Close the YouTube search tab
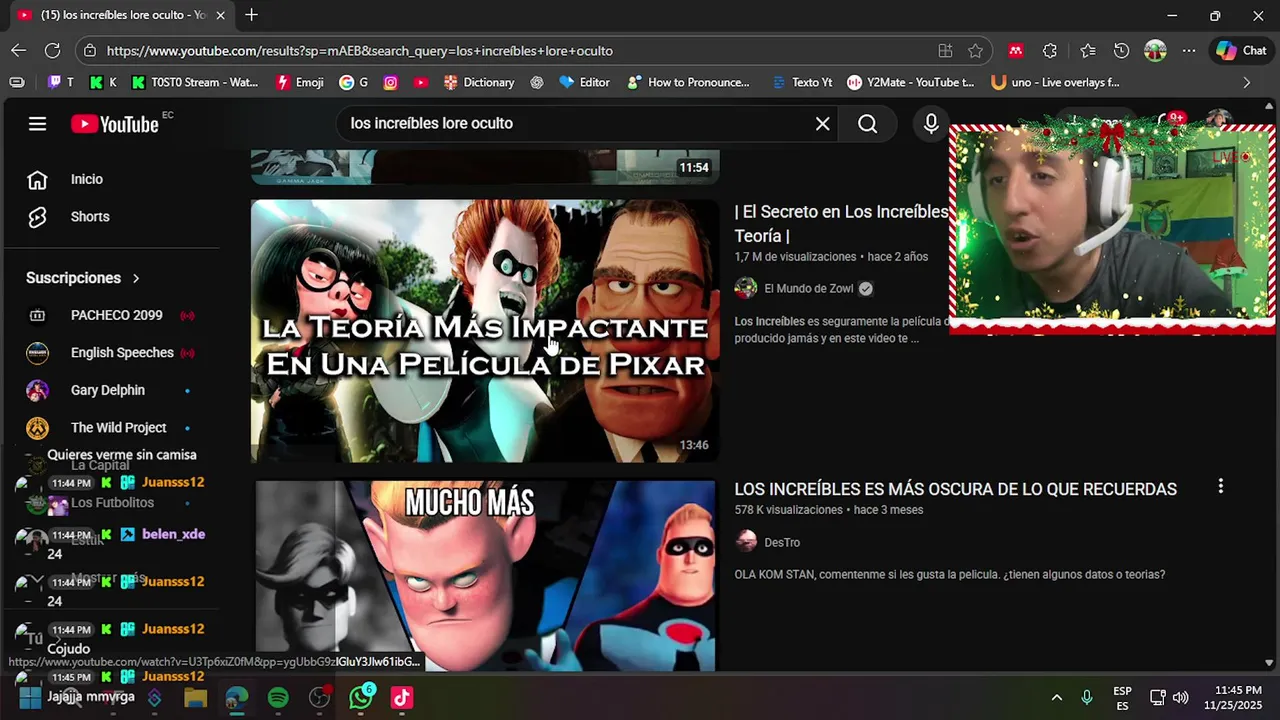This screenshot has height=720, width=1280. click(x=220, y=15)
